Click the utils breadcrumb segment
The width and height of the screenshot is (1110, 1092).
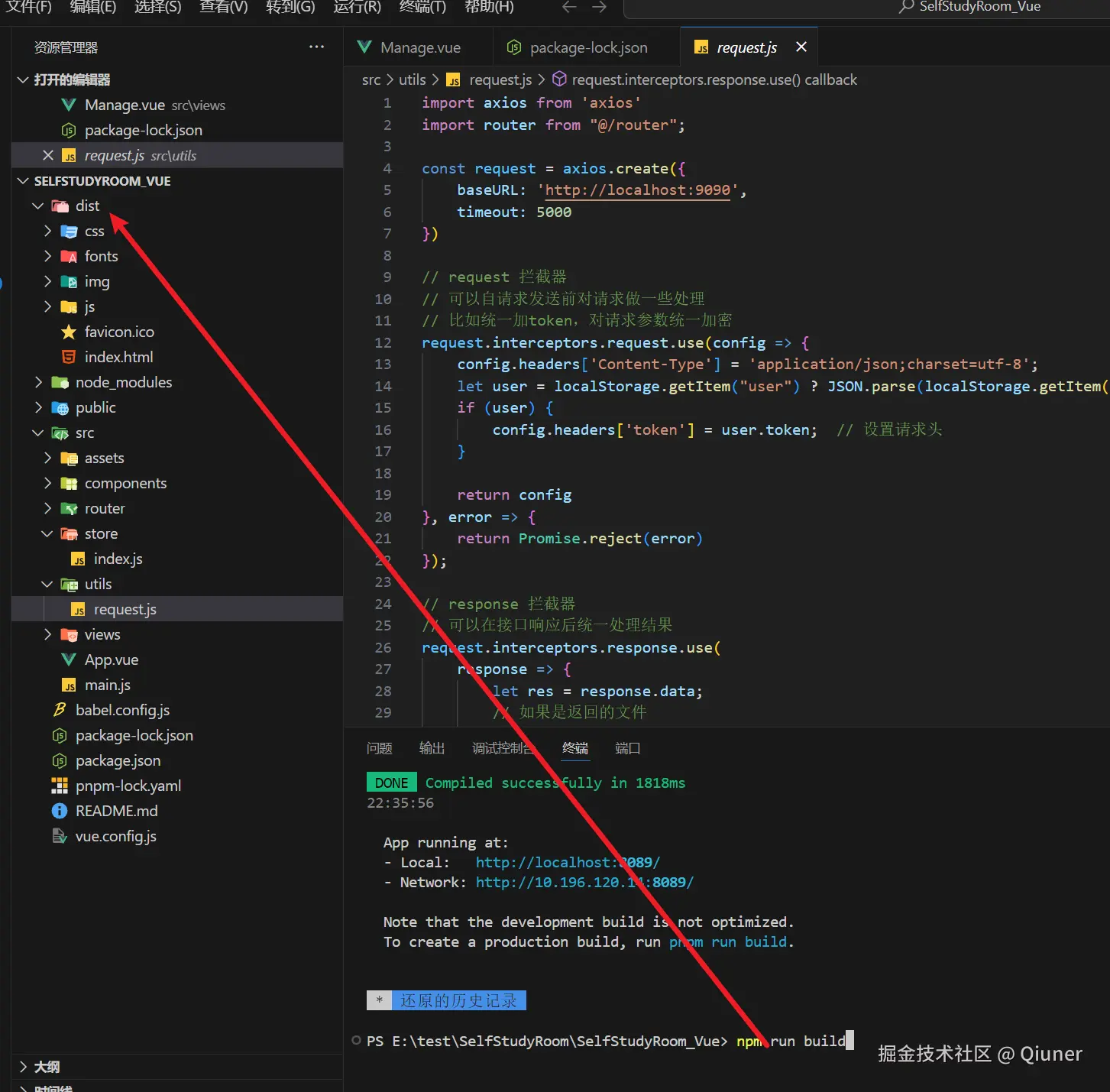[x=412, y=79]
